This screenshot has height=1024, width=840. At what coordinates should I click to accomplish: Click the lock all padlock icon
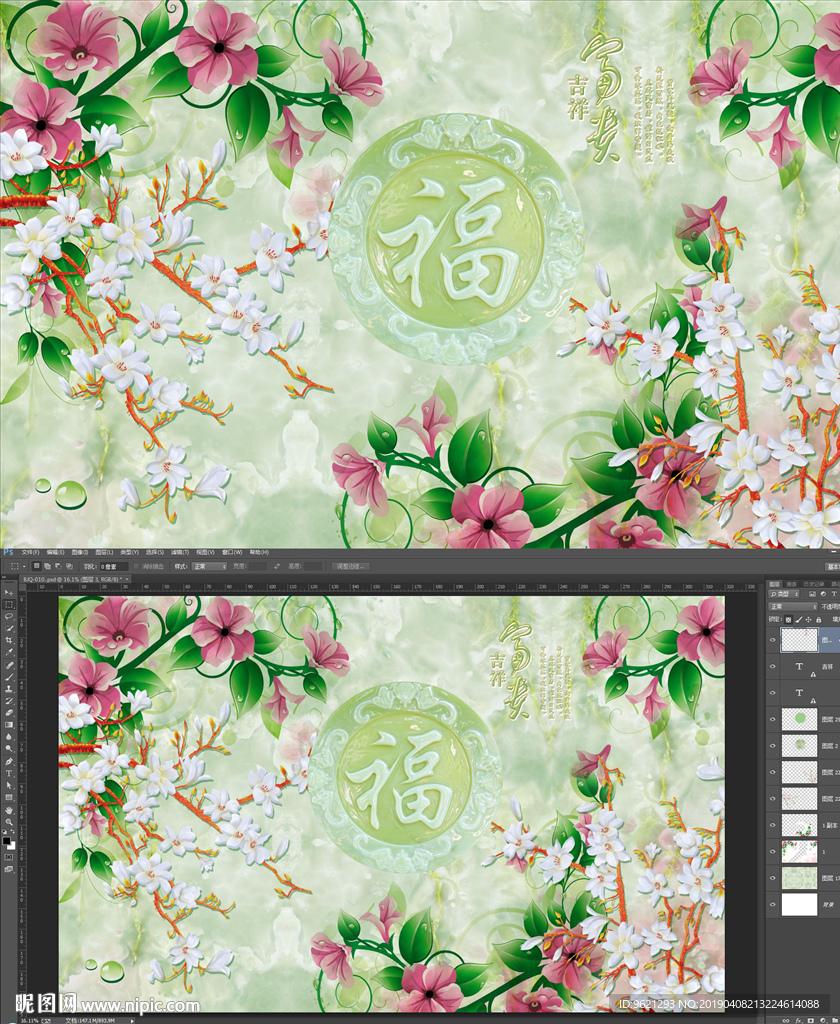(818, 619)
